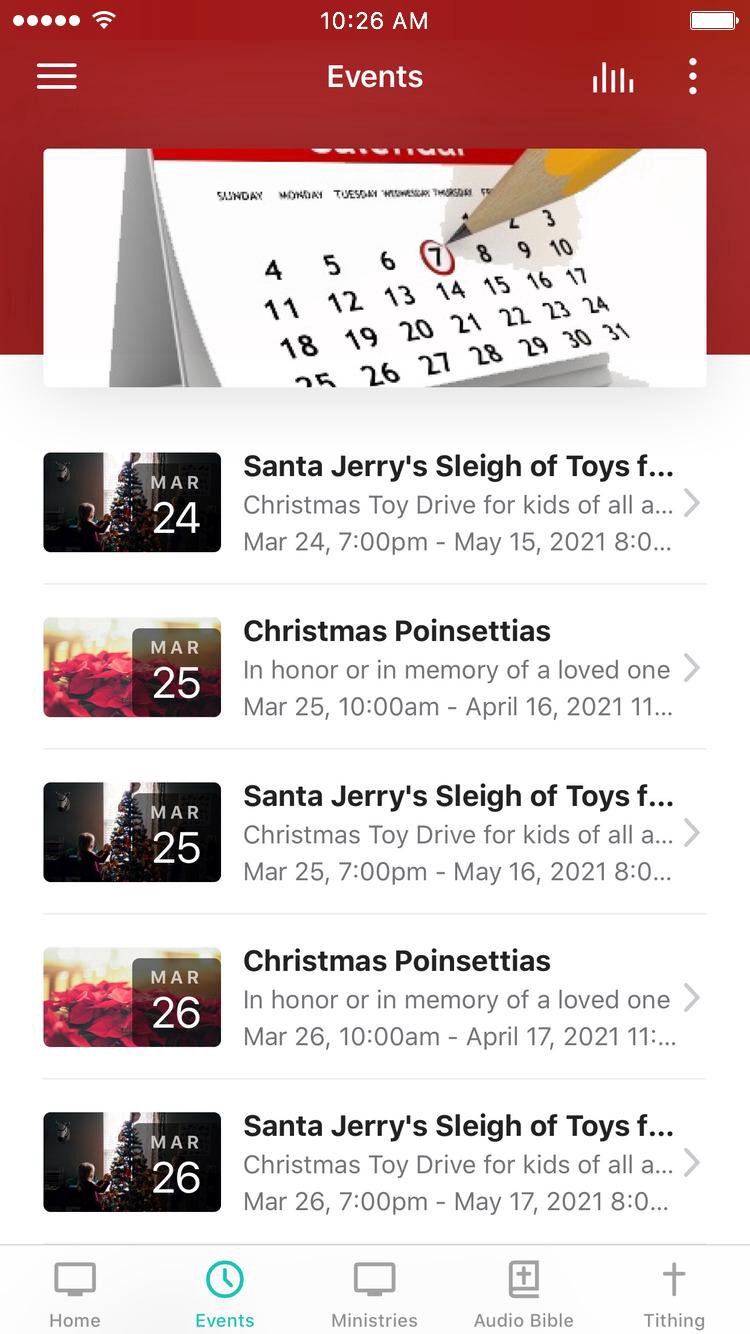Expand Mar 25 Santa Jerry's event chevron
The height and width of the screenshot is (1334, 750).
click(x=691, y=833)
